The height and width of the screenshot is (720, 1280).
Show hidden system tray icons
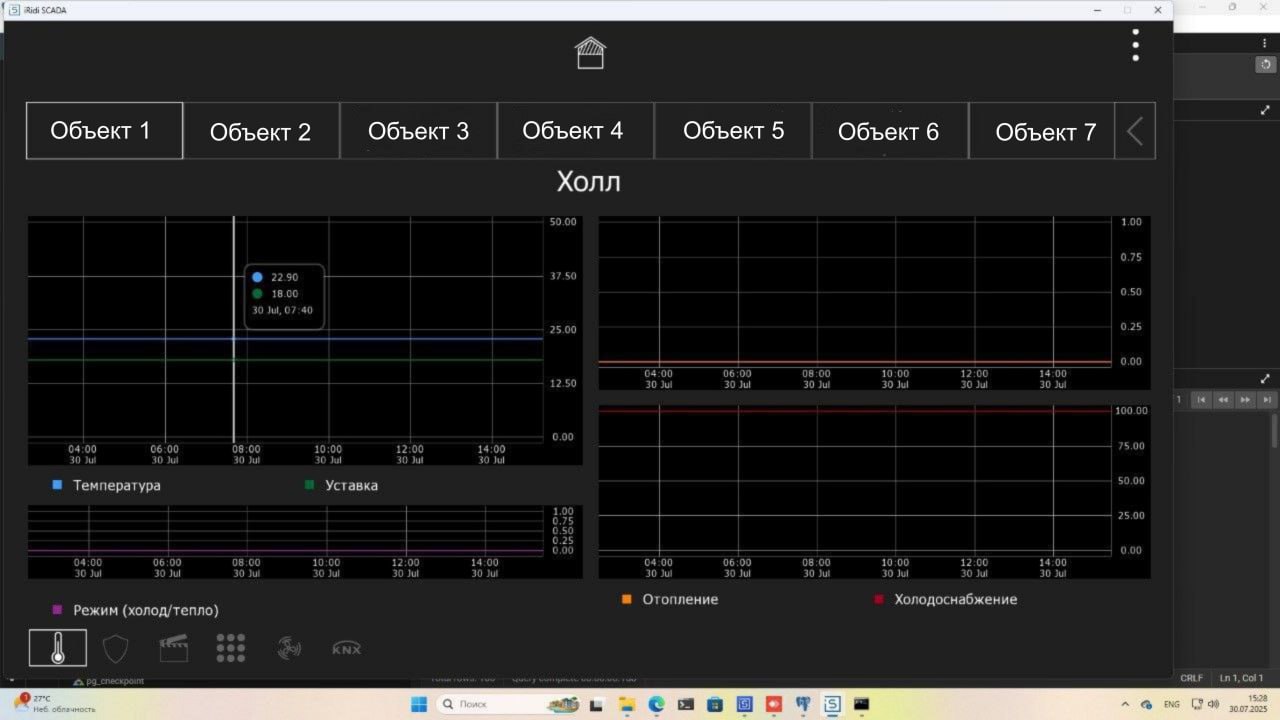pos(1126,704)
